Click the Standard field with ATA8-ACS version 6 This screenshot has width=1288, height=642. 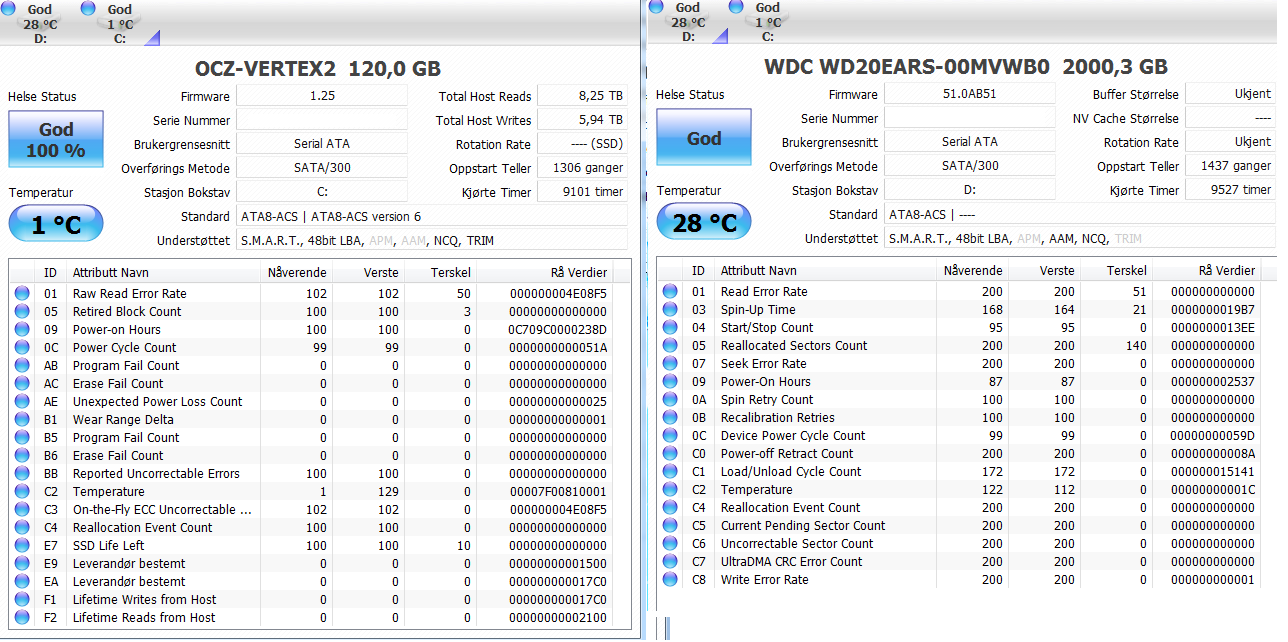tap(432, 216)
